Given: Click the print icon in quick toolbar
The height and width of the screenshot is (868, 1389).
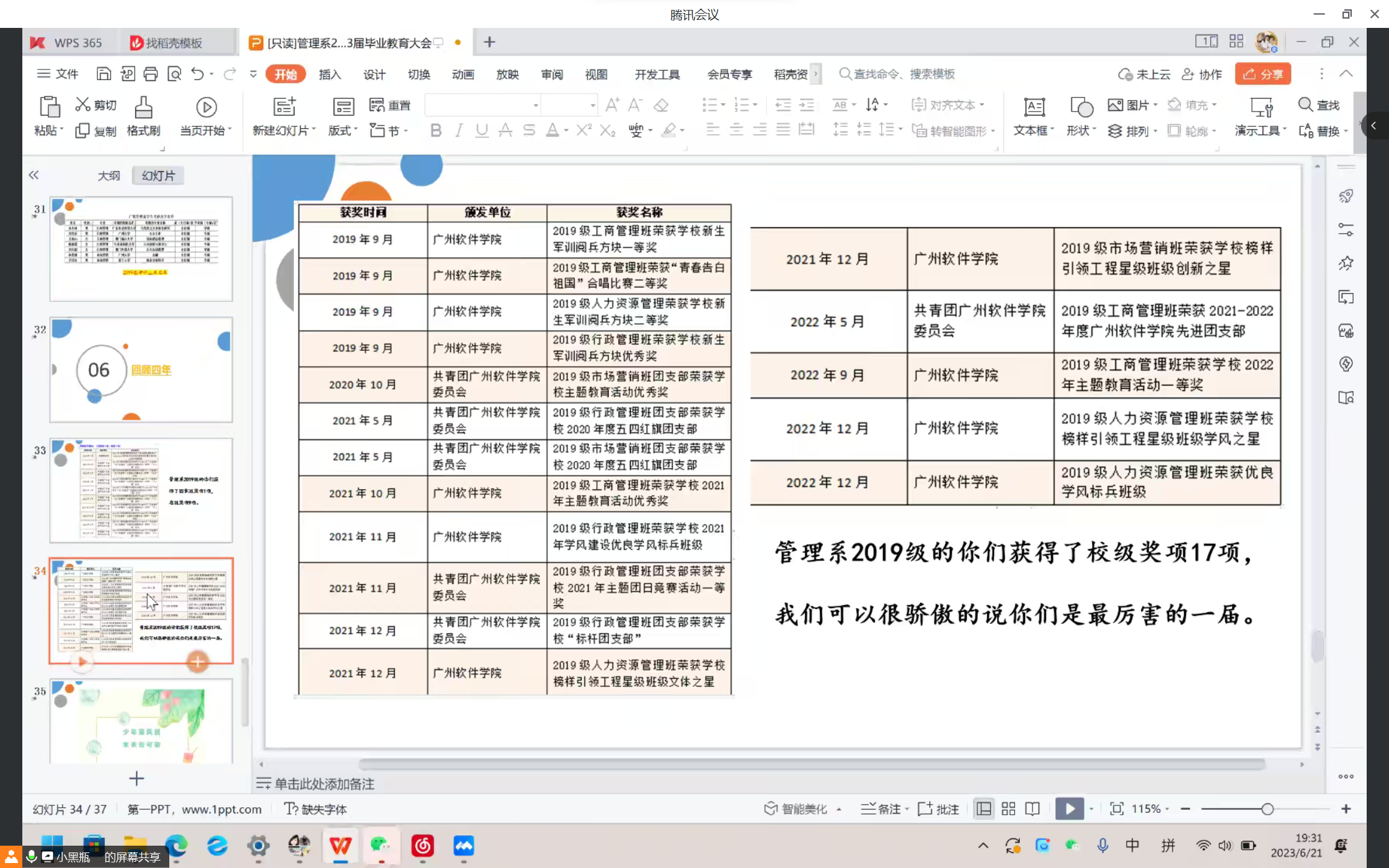Looking at the screenshot, I should click(x=151, y=74).
